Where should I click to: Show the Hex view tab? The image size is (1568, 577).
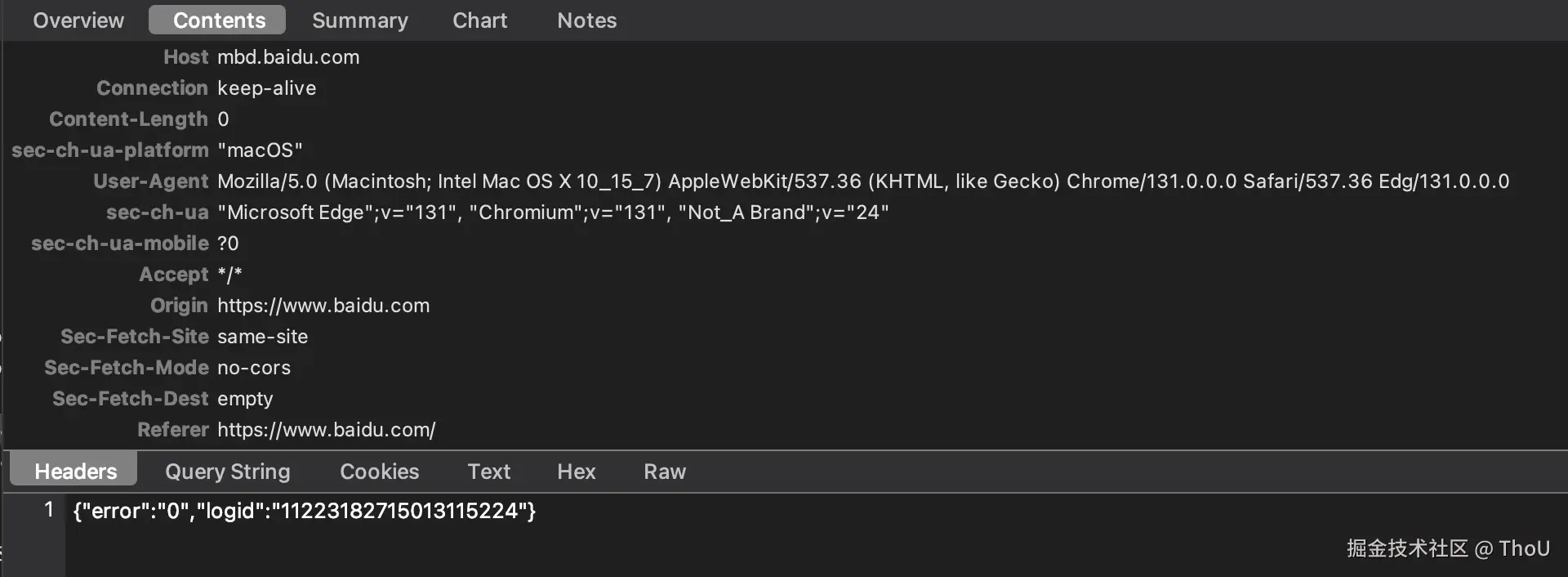(x=576, y=472)
